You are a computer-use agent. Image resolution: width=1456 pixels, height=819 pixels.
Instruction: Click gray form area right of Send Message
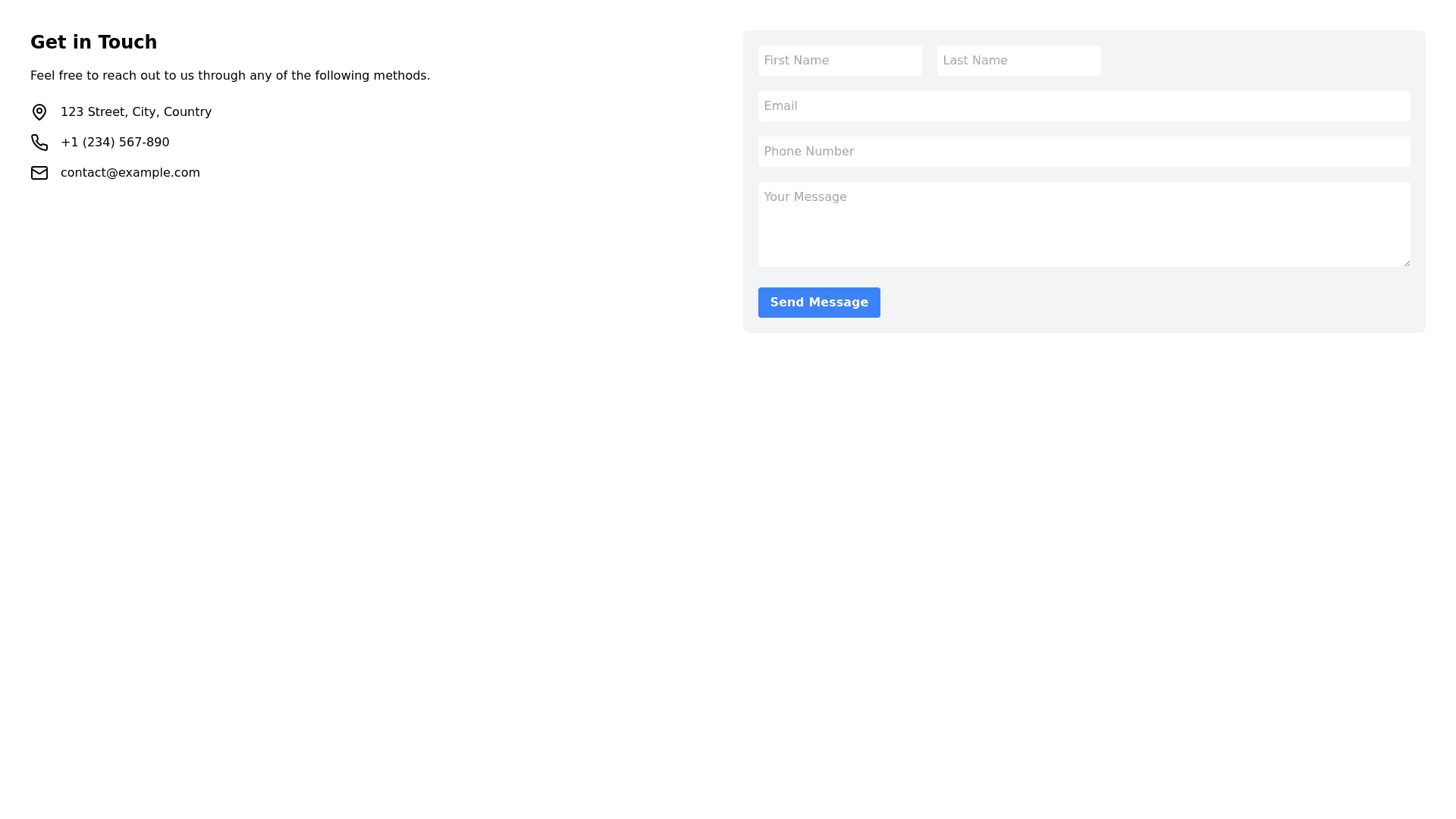click(1137, 303)
